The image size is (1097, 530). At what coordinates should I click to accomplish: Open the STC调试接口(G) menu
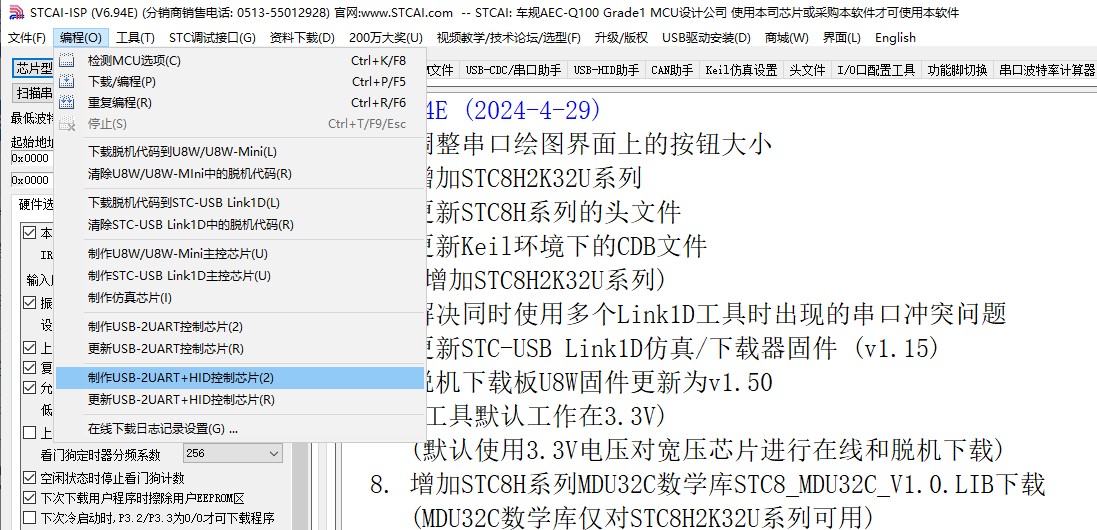coord(212,38)
